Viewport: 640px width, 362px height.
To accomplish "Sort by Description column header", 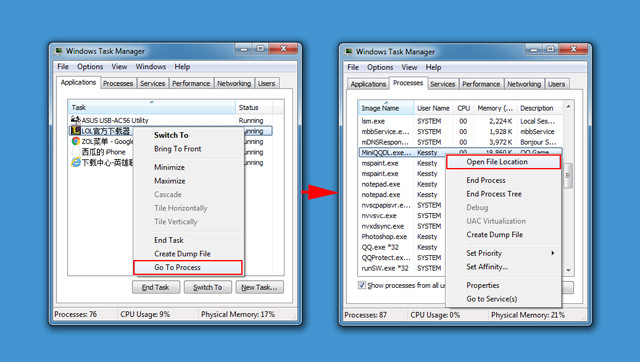I will [x=539, y=108].
